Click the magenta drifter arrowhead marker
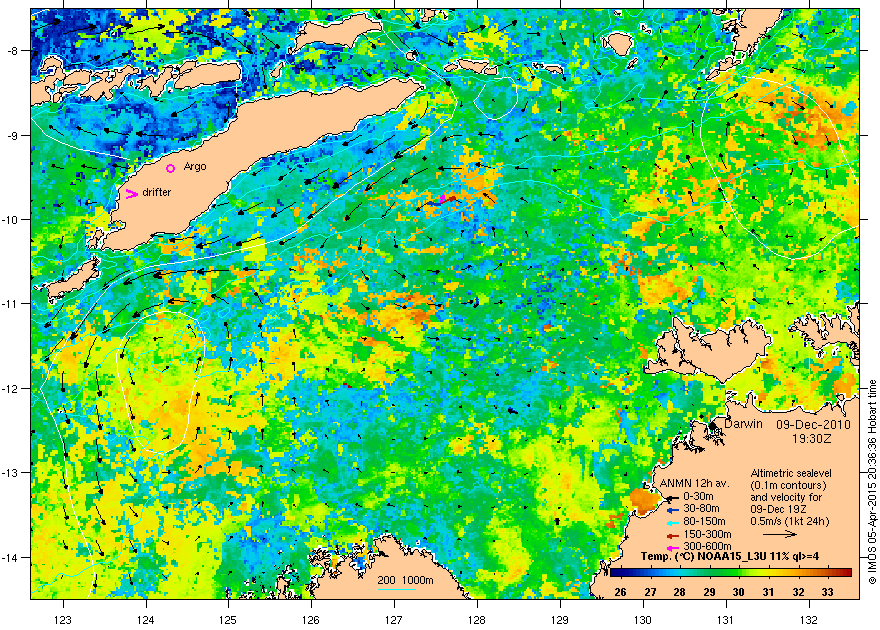880x630 pixels. coord(131,194)
